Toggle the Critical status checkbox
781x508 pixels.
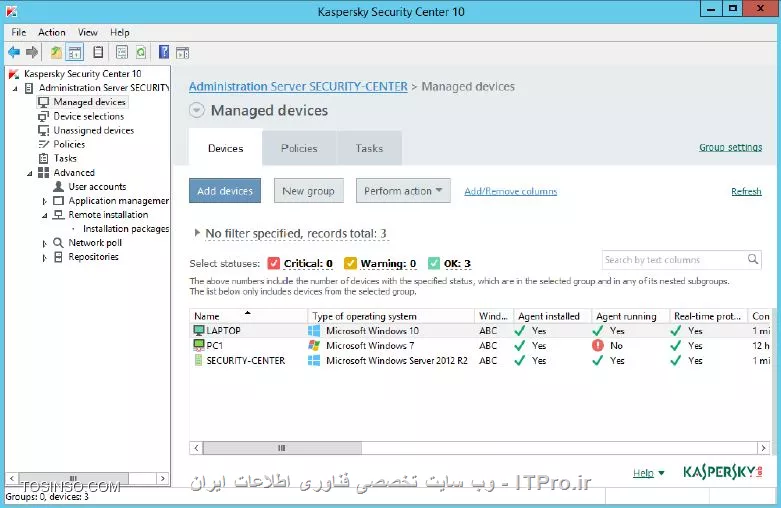pos(273,263)
